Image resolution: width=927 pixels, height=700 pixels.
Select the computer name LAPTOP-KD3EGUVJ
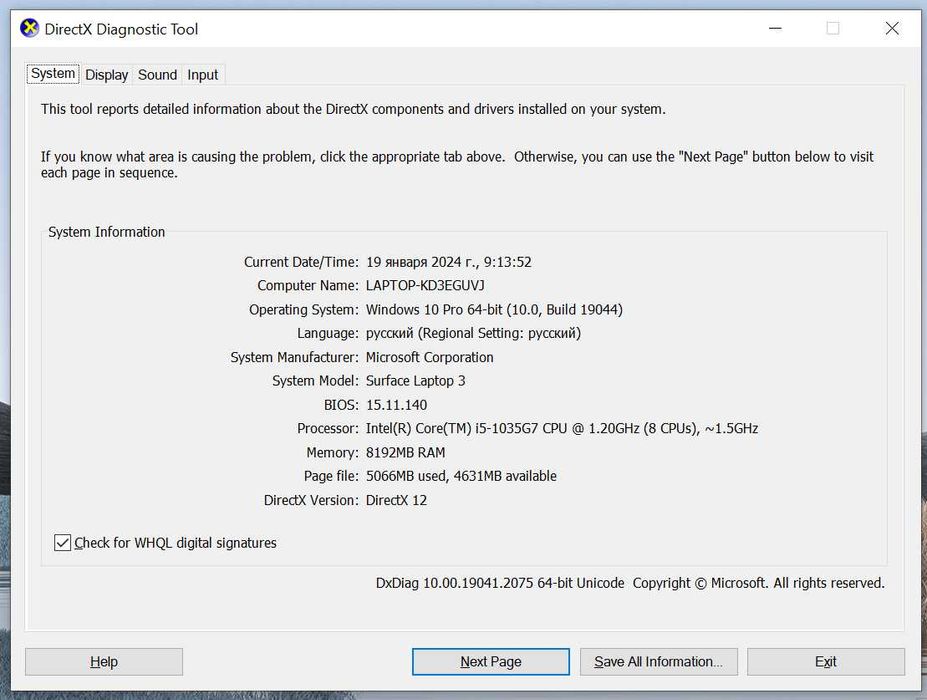pos(425,286)
